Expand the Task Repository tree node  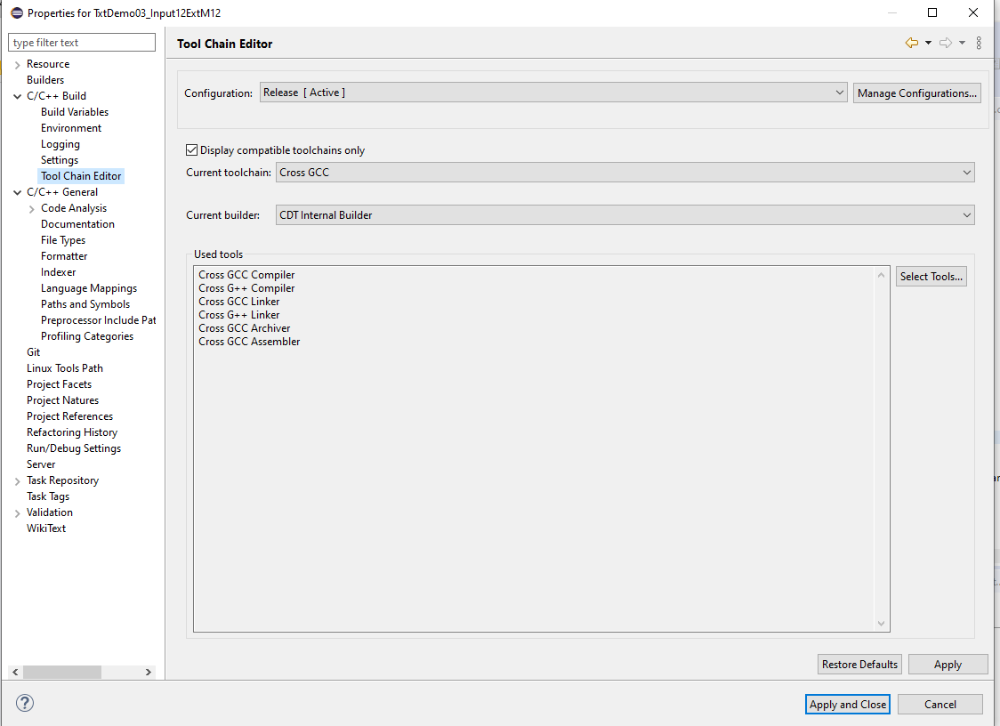pyautogui.click(x=17, y=480)
